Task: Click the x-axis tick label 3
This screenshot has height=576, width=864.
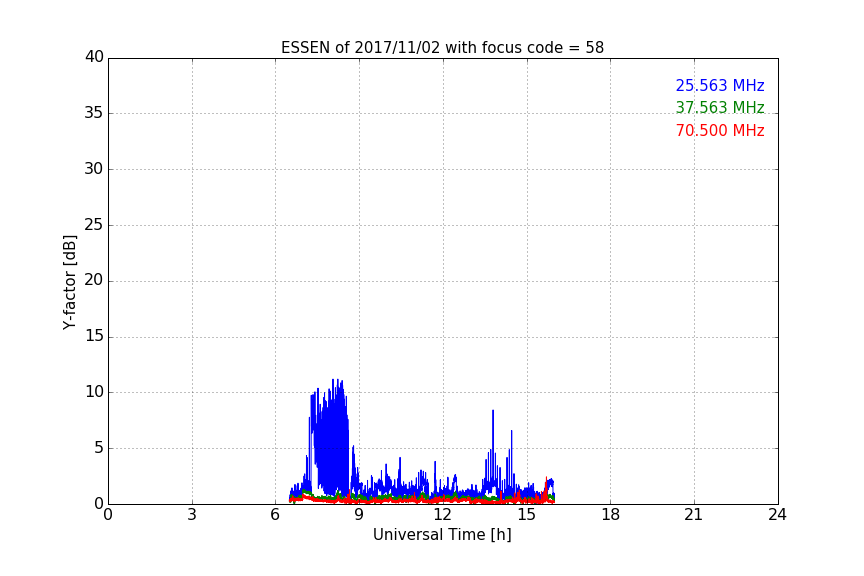Action: click(192, 515)
